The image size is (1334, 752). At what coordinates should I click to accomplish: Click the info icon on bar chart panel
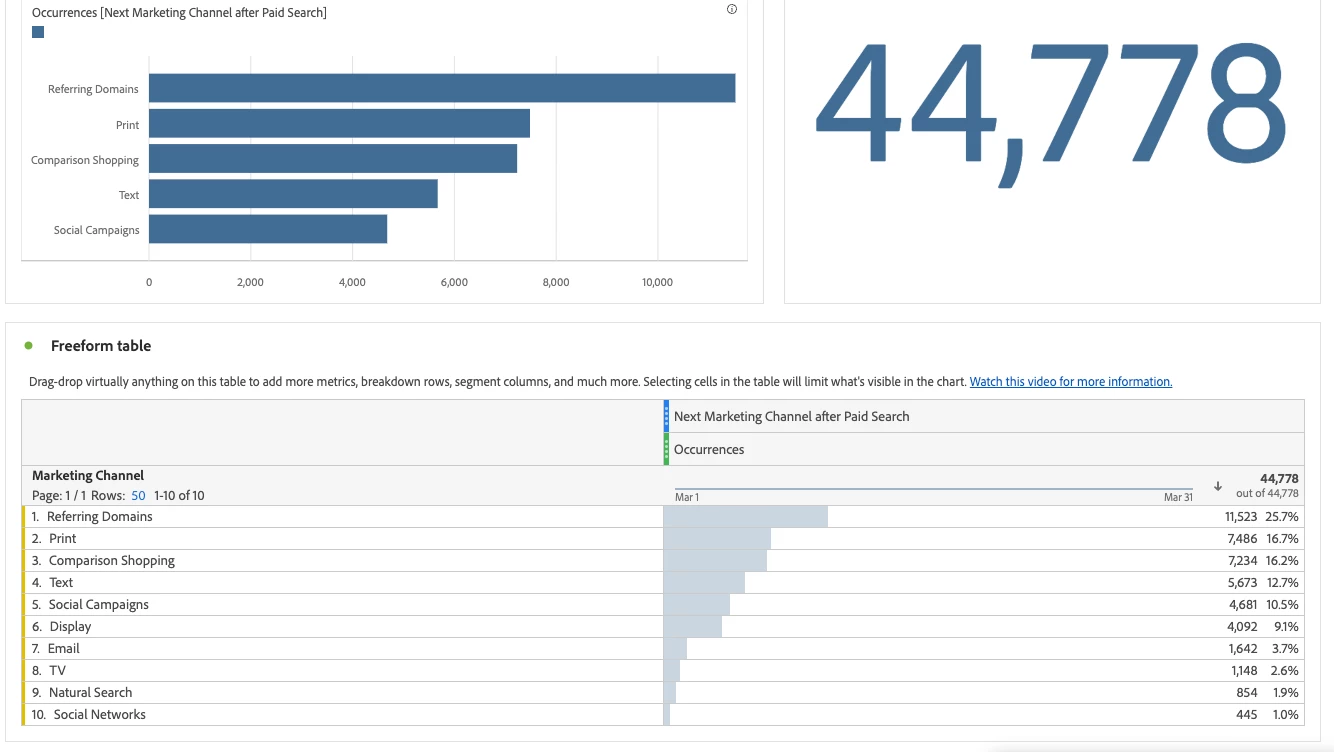tap(732, 9)
